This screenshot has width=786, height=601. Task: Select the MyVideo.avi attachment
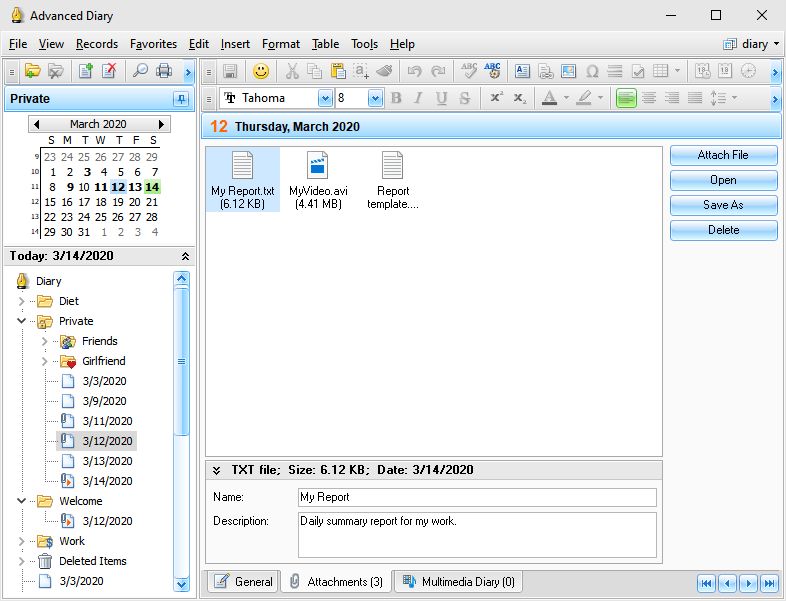(x=318, y=180)
